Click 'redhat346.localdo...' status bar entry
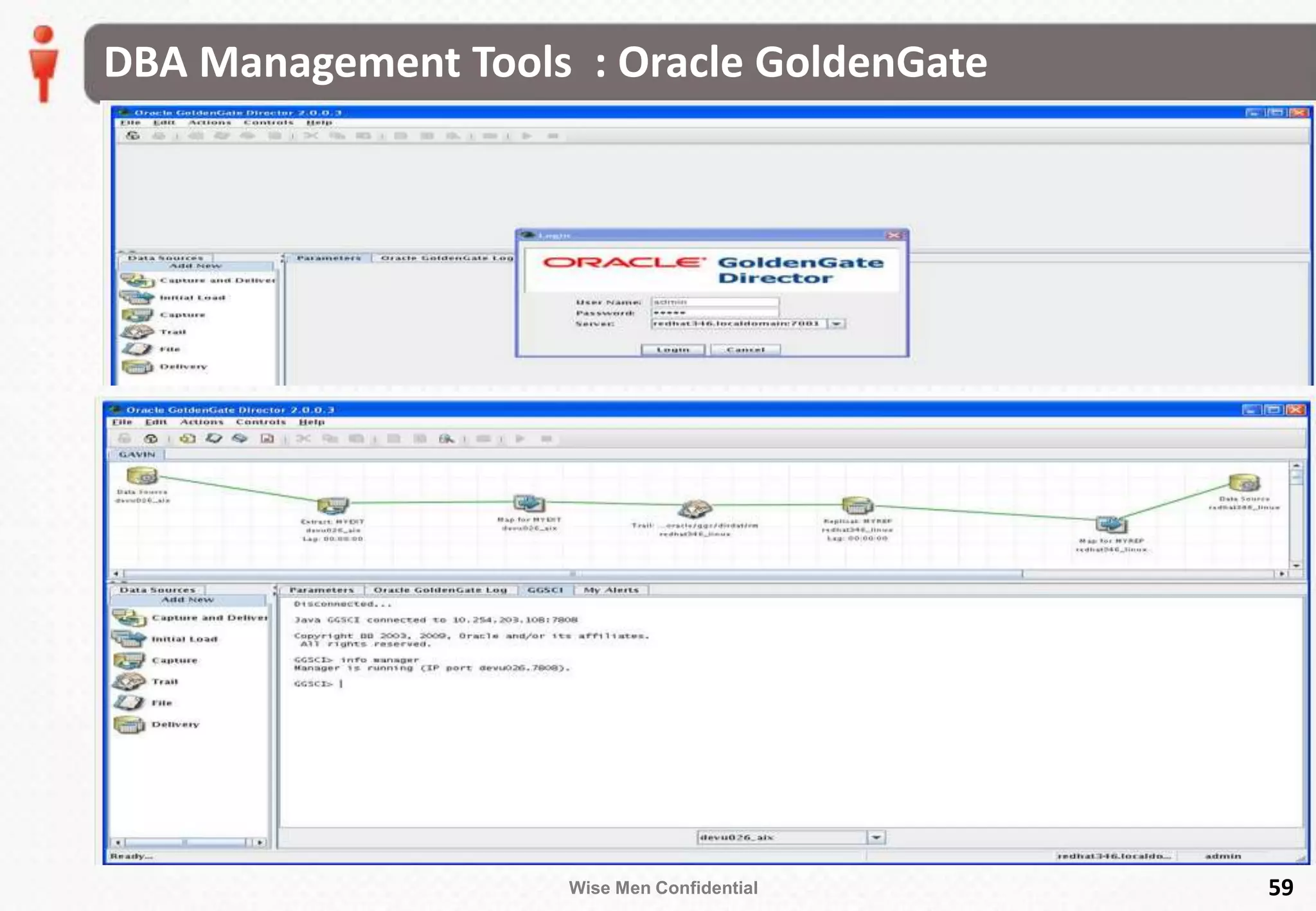 pos(1114,856)
